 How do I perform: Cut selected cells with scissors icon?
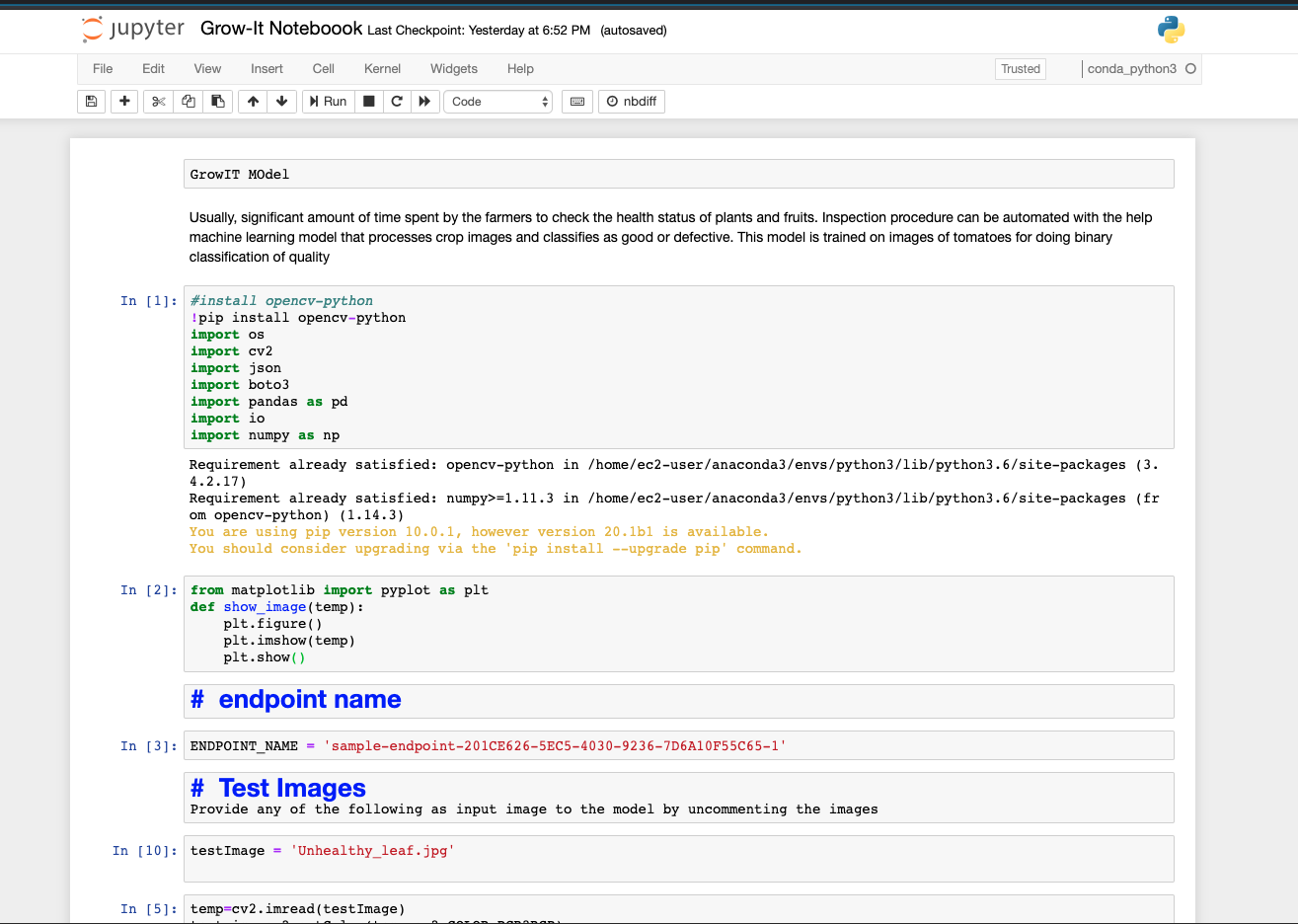(x=158, y=102)
